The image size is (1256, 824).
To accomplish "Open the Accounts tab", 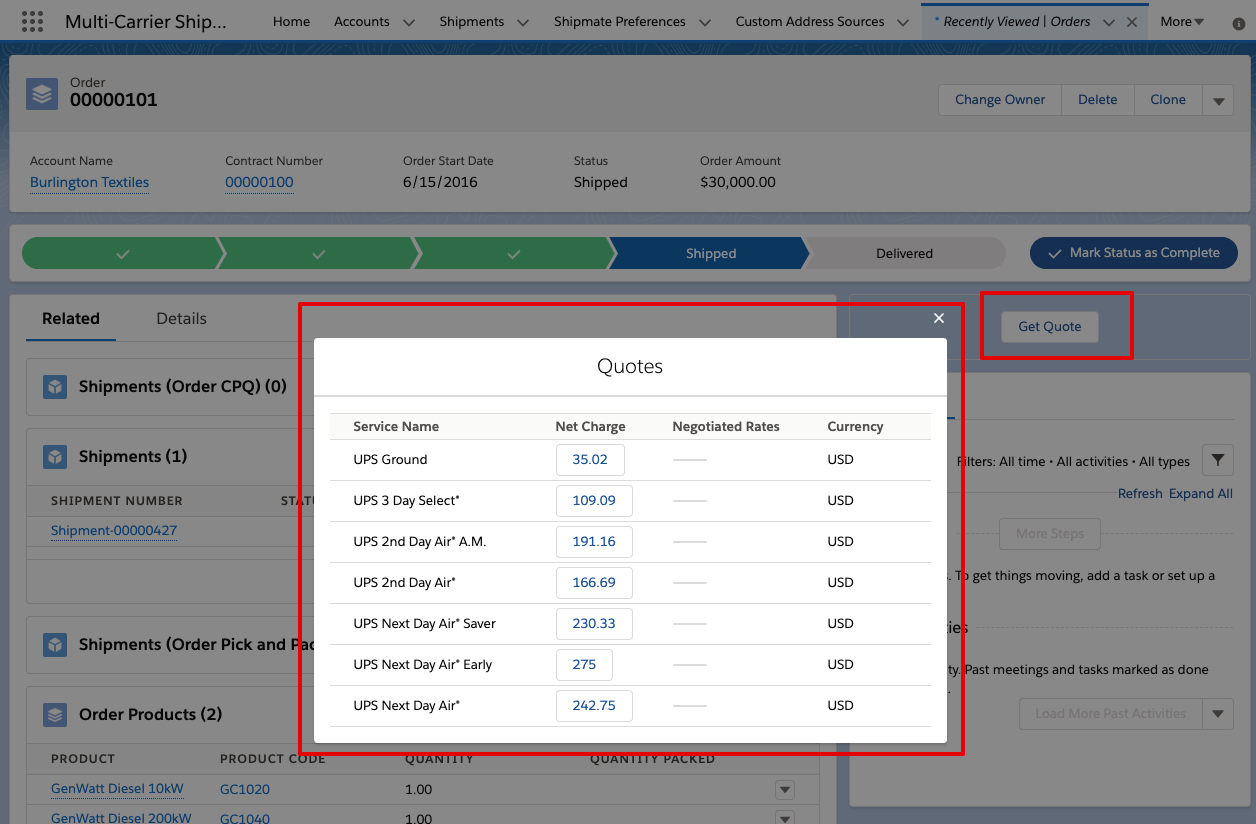I will [x=362, y=21].
